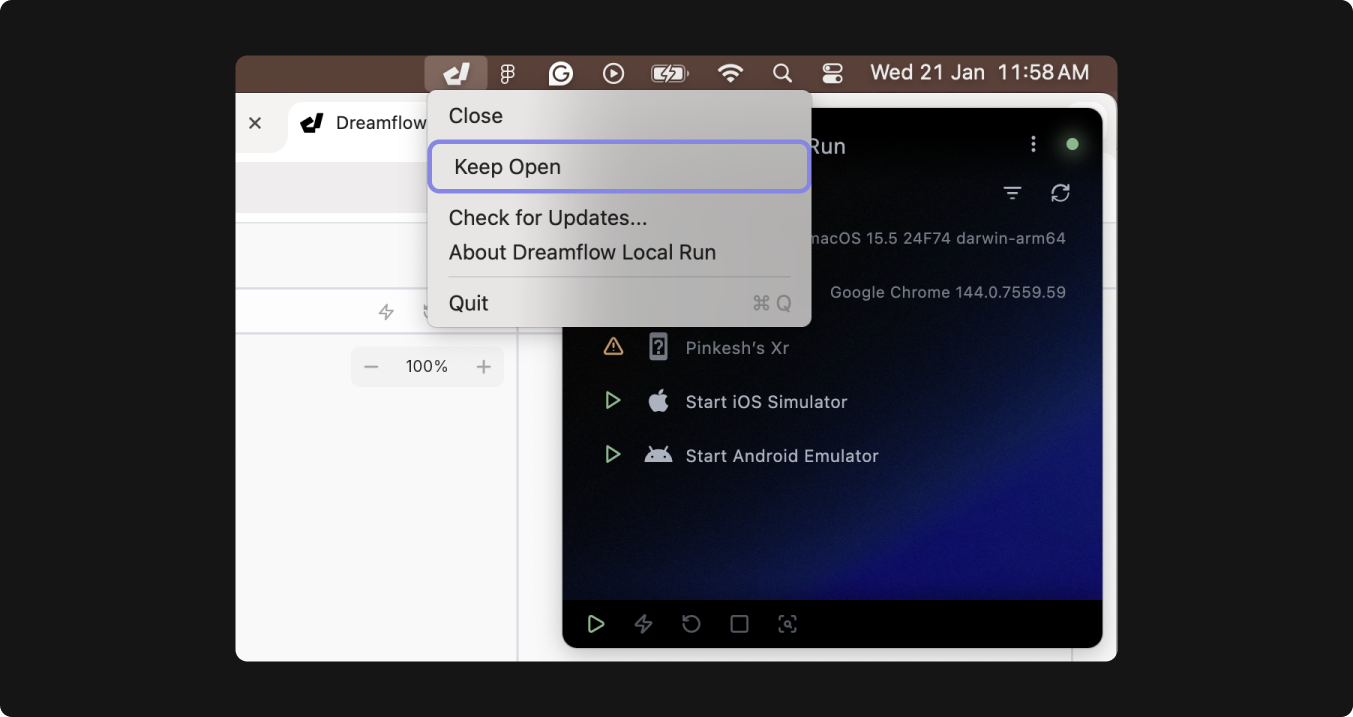Choose Check for Updates... menu entry
Viewport: 1353px width, 717px height.
click(x=548, y=218)
